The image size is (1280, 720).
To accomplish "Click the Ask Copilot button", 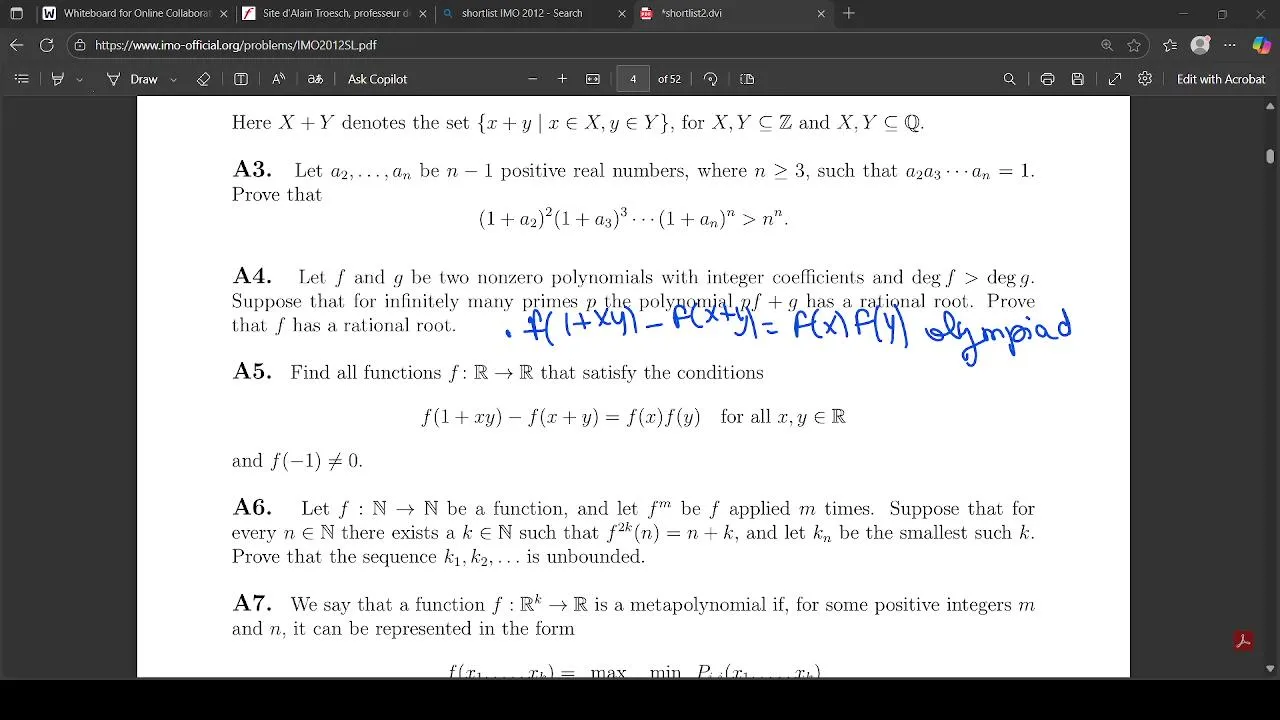I will (x=377, y=79).
